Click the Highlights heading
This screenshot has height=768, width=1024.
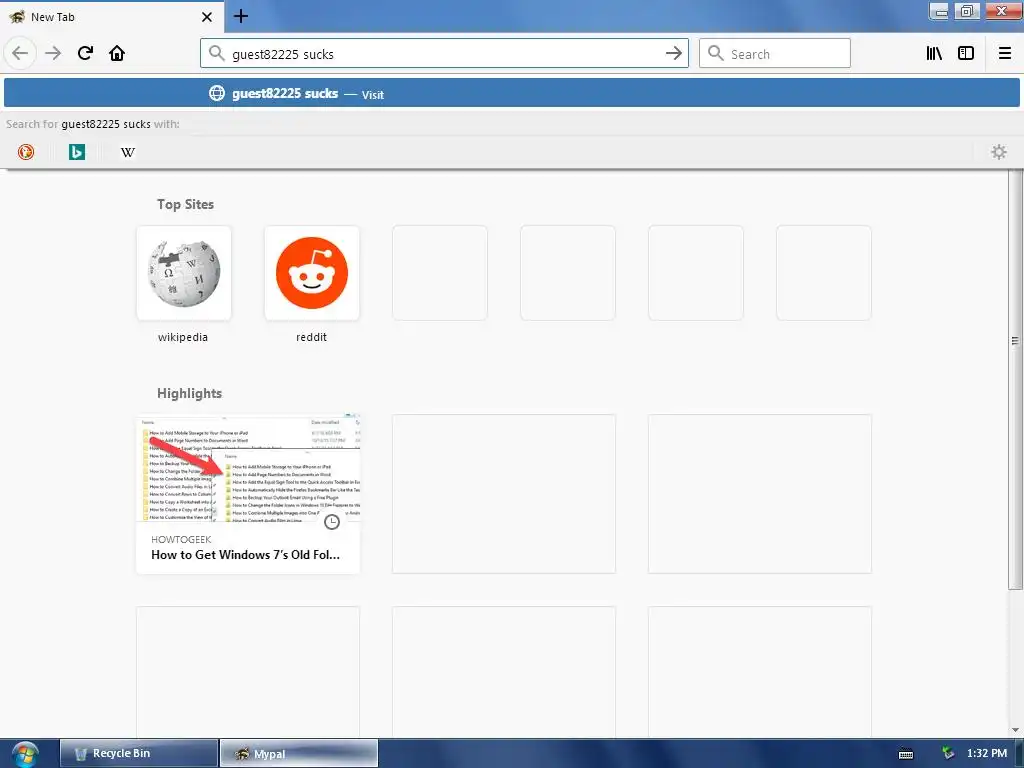click(189, 393)
